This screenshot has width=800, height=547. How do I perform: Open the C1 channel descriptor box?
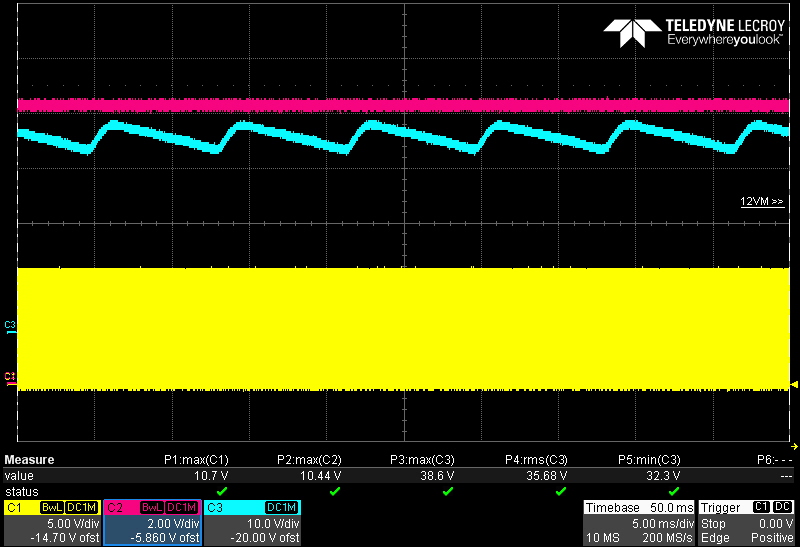click(52, 523)
